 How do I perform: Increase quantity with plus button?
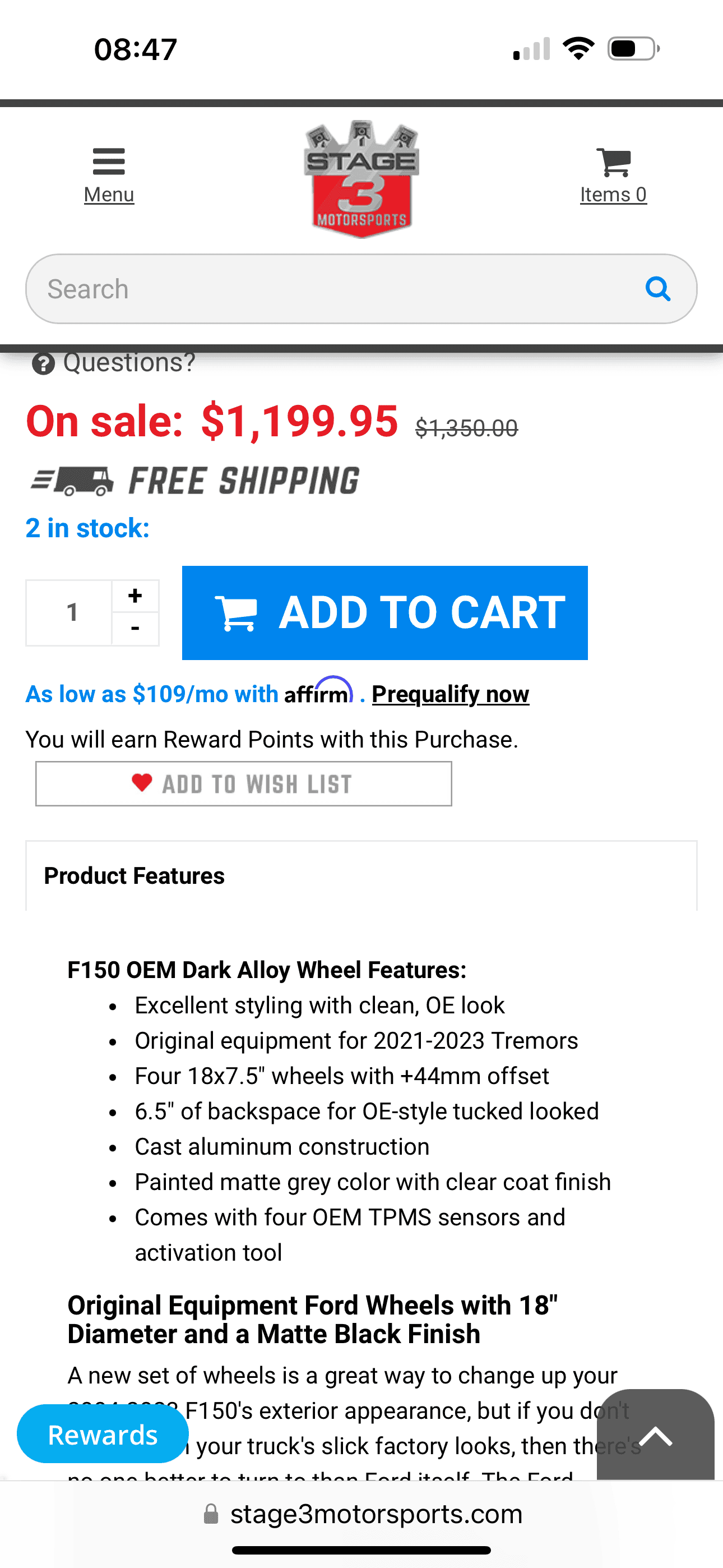tap(135, 596)
